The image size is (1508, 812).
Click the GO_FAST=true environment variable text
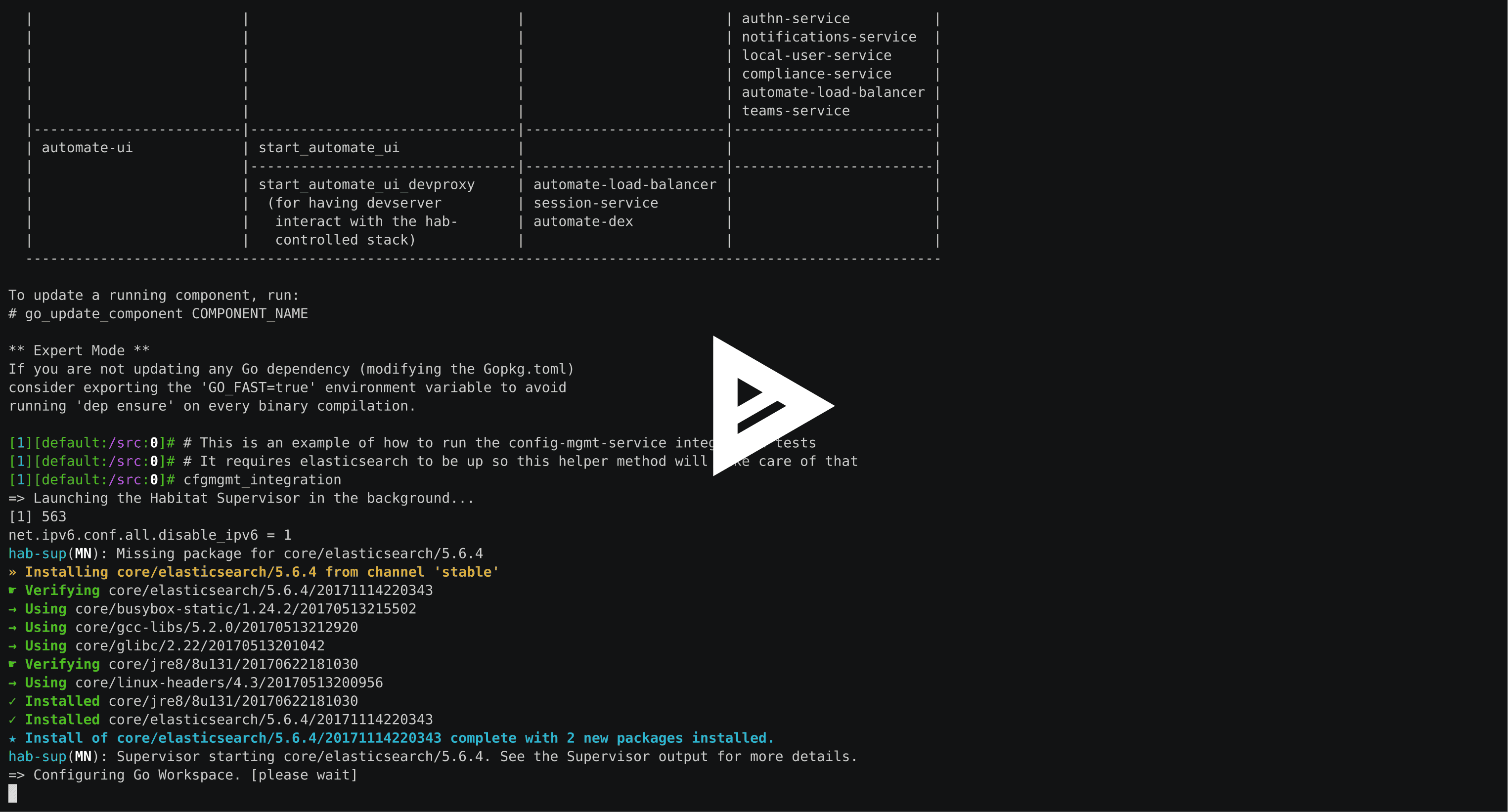[x=260, y=387]
